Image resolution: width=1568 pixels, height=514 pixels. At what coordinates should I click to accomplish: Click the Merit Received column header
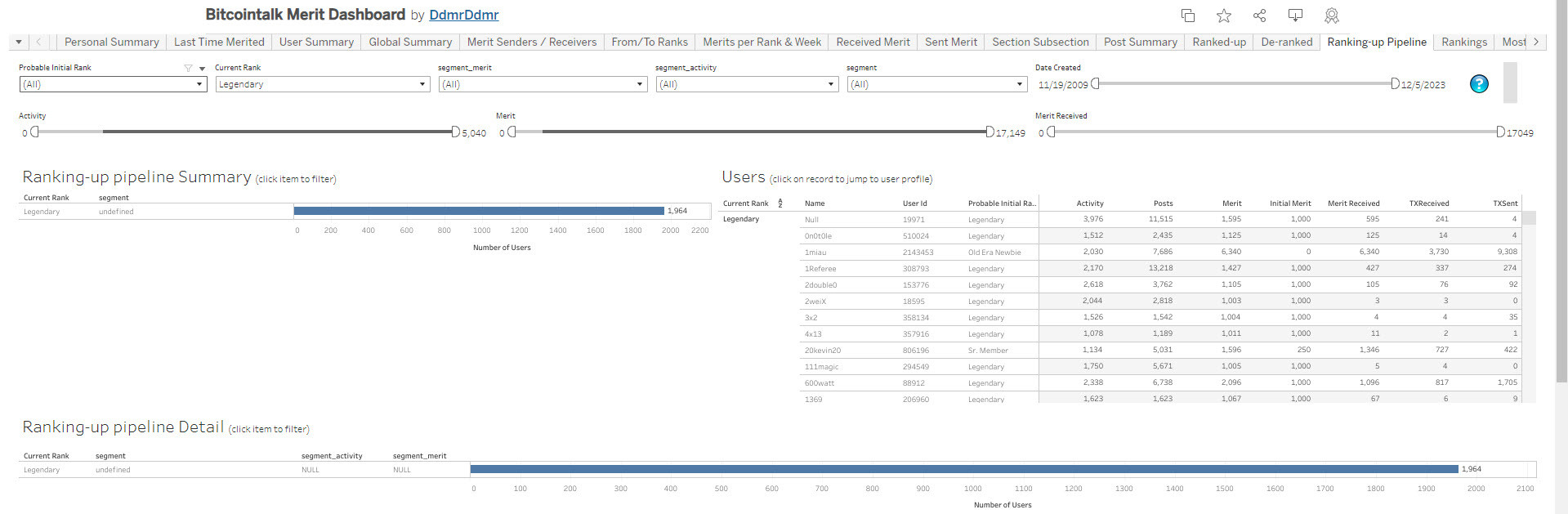(x=1353, y=203)
